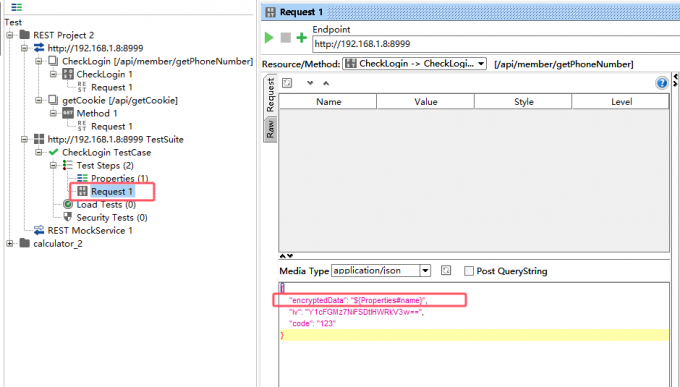Switch to the Request vertical tab
Viewport: 680px width, 387px height.
coord(270,95)
